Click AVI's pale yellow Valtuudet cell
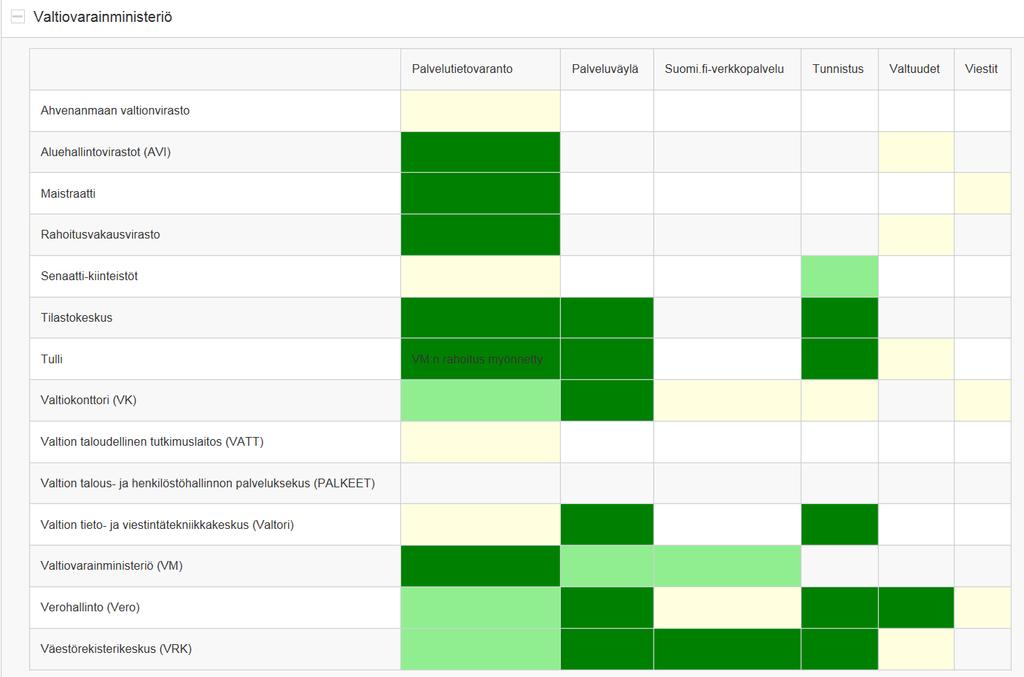1024x677 pixels. click(x=916, y=152)
